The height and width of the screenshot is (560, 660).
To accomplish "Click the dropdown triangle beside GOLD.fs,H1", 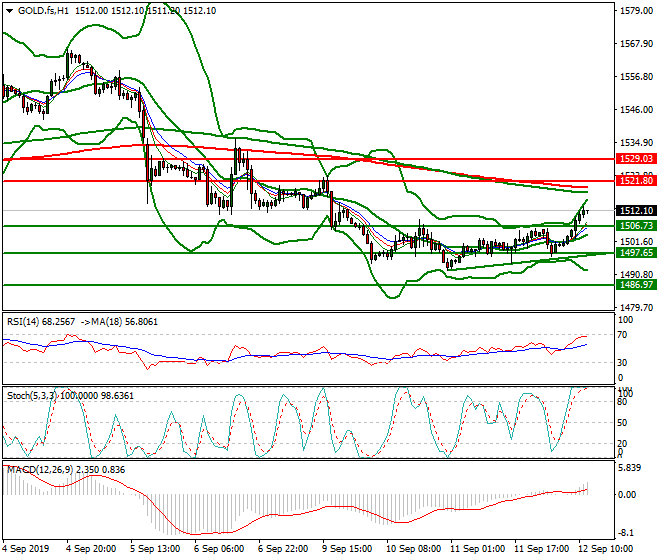I will tap(8, 11).
